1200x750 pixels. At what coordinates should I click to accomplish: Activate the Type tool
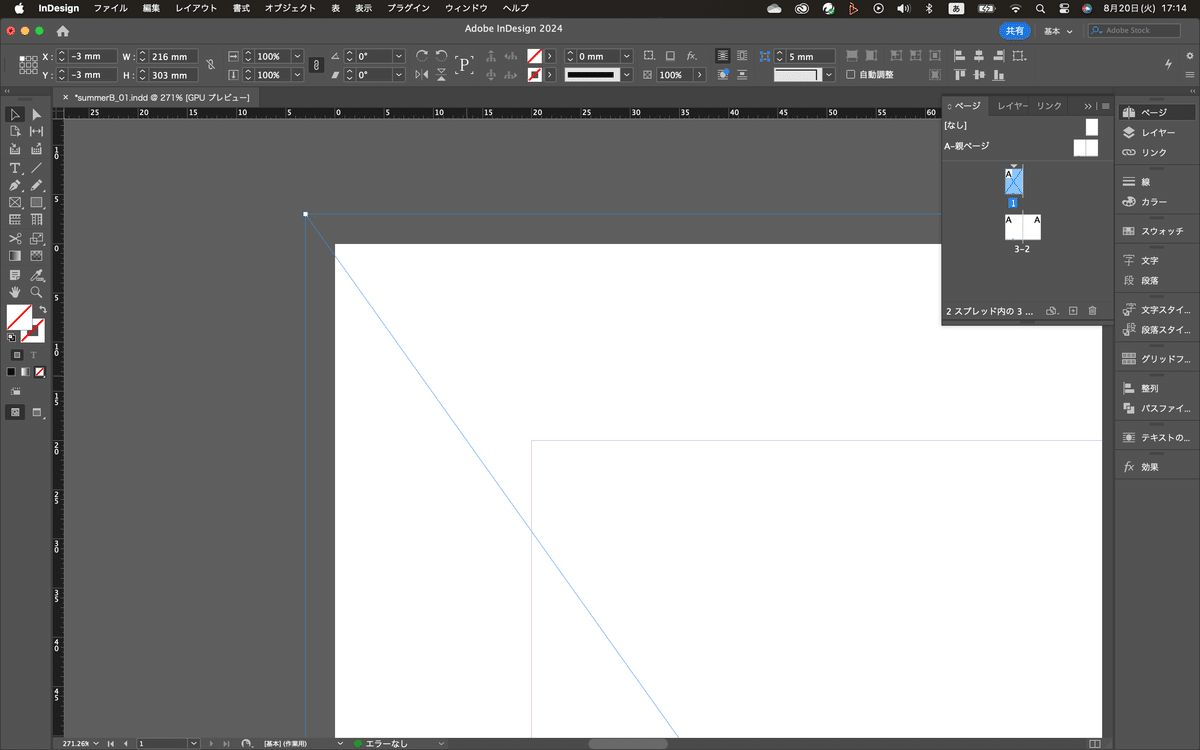point(15,168)
